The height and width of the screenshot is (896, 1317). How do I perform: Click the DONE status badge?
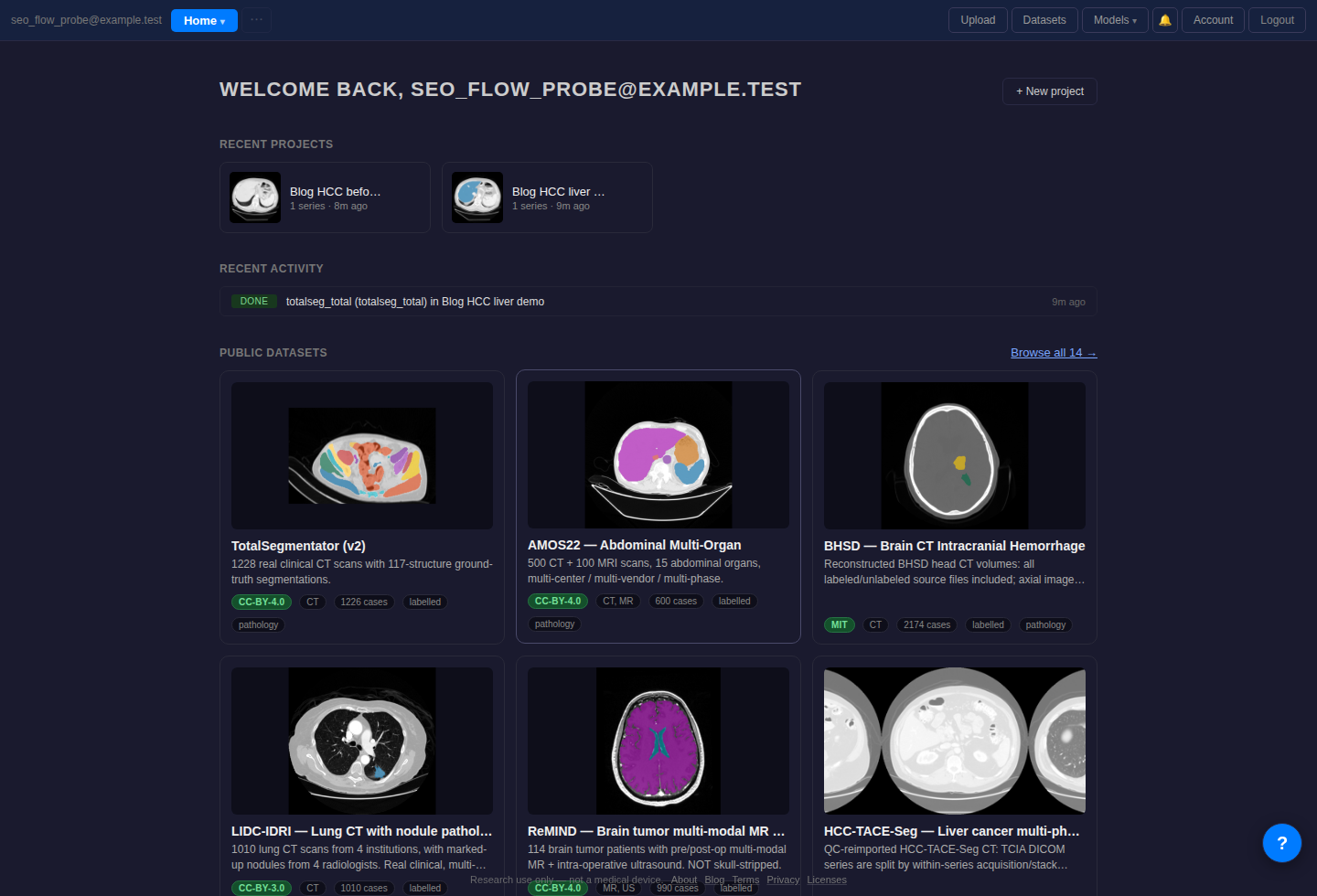254,302
